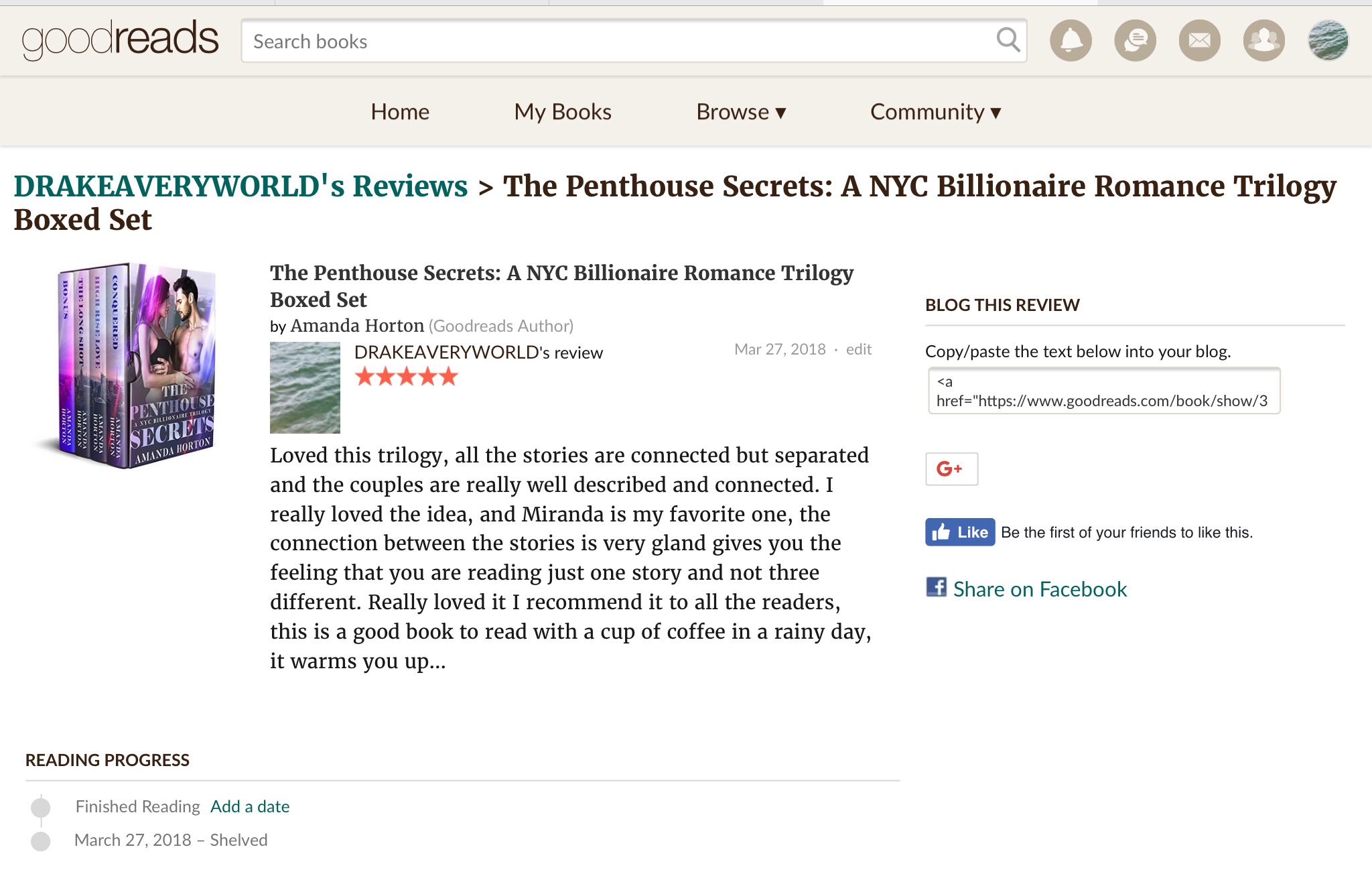The width and height of the screenshot is (1372, 876).
Task: Open the discussions speech bubble icon
Action: (x=1135, y=41)
